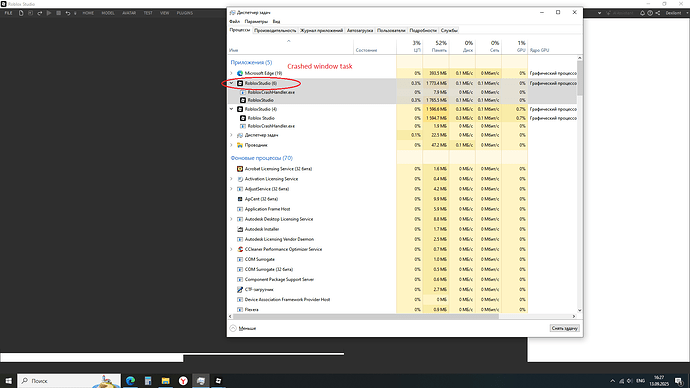Switch to the Пользователи tab
Viewport: 690px width, 388px height.
click(x=391, y=30)
